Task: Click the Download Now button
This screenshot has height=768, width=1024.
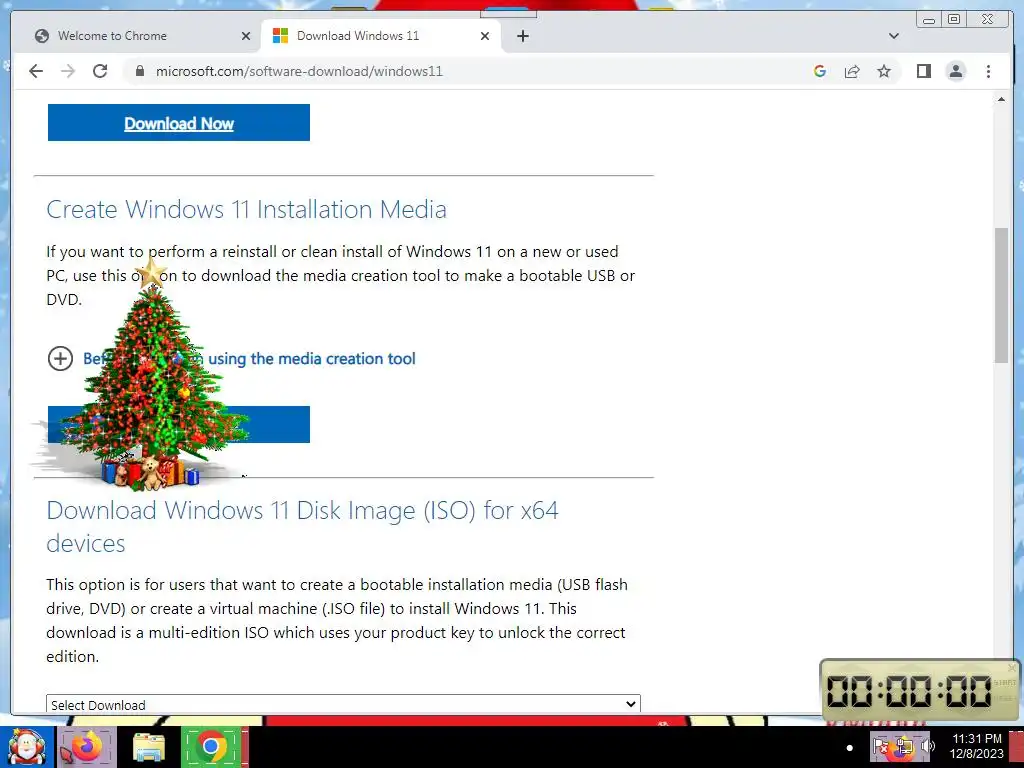Action: (178, 123)
